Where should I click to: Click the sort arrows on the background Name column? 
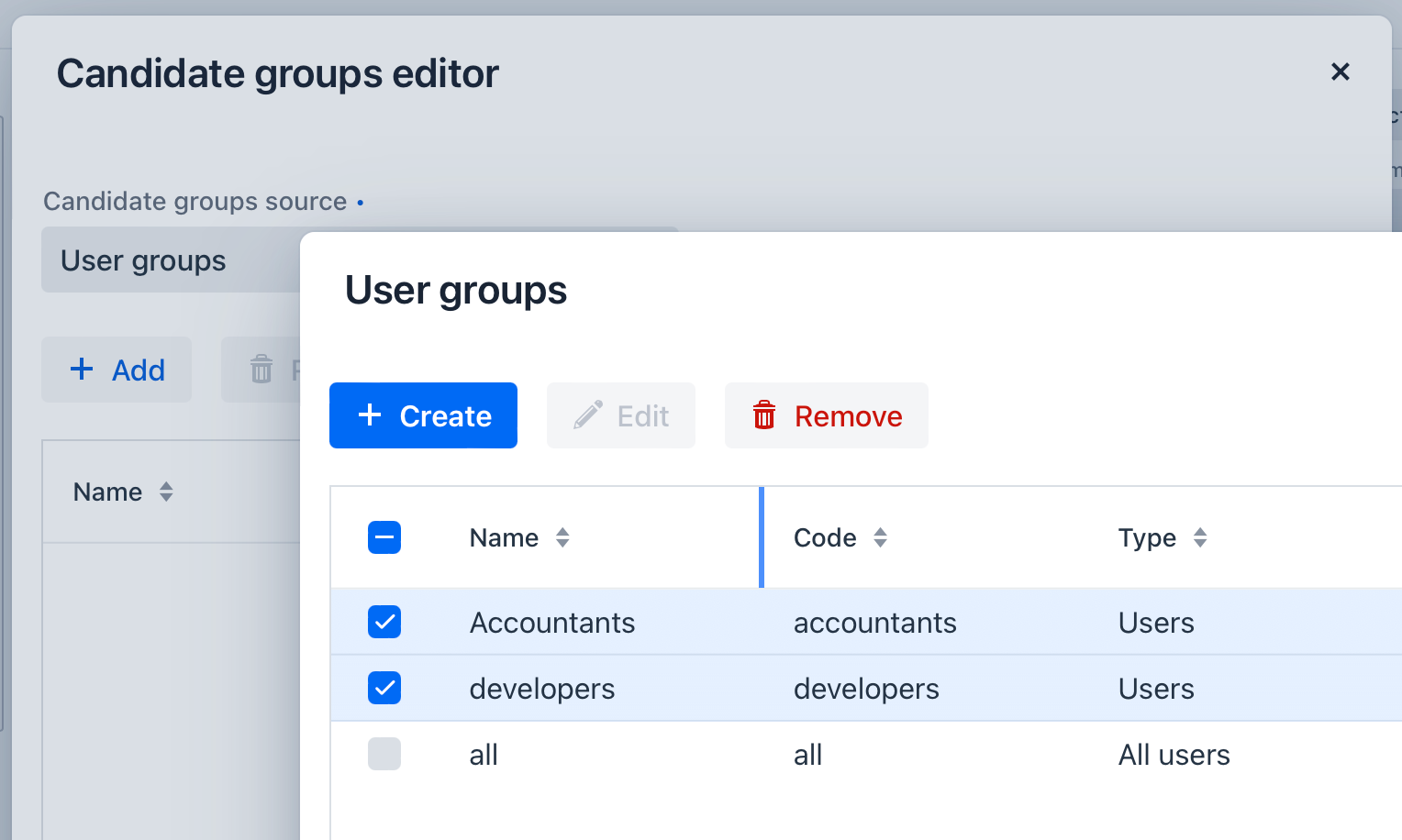pos(167,492)
